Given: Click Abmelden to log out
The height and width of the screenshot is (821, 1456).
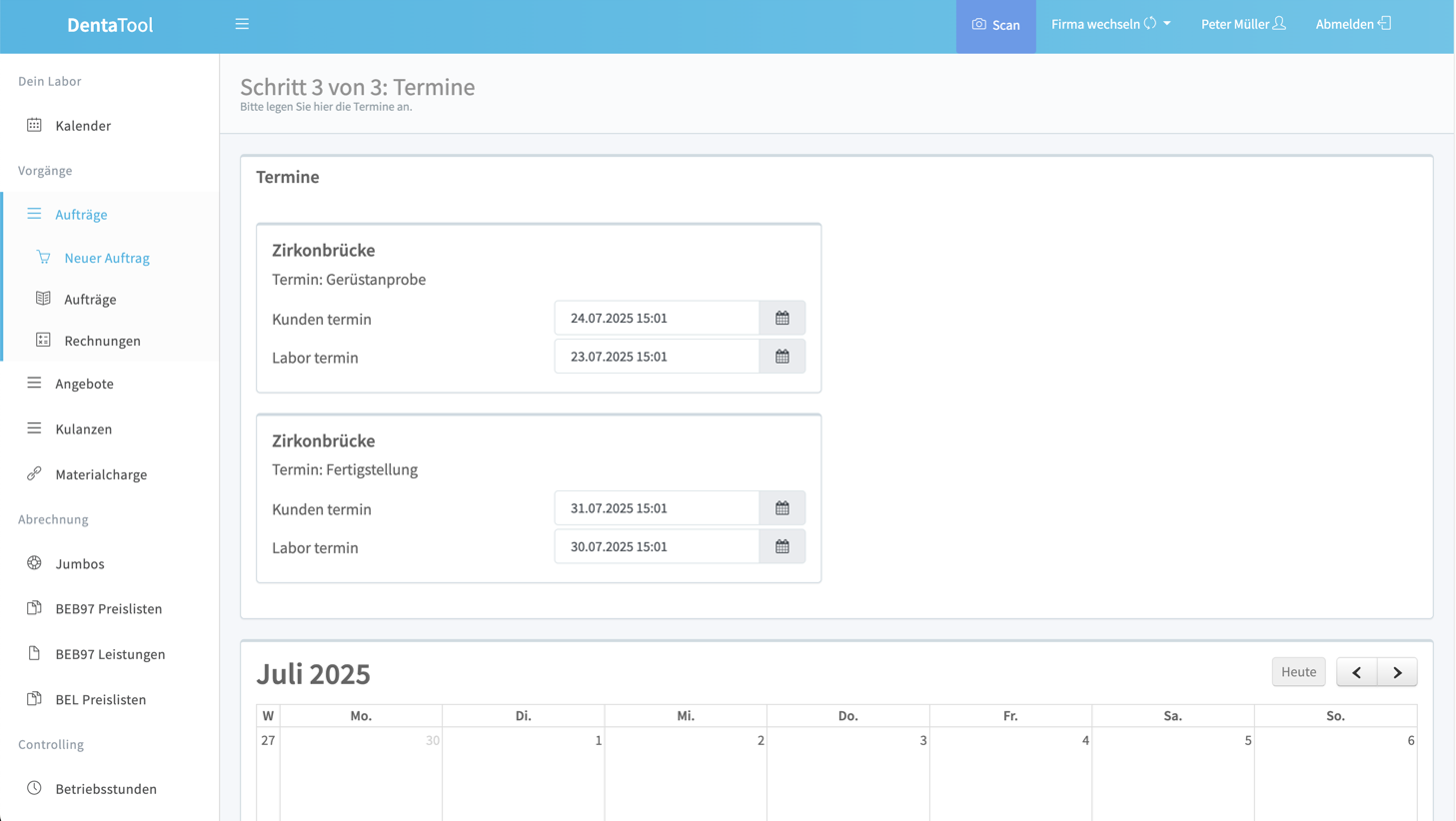Looking at the screenshot, I should pos(1352,24).
